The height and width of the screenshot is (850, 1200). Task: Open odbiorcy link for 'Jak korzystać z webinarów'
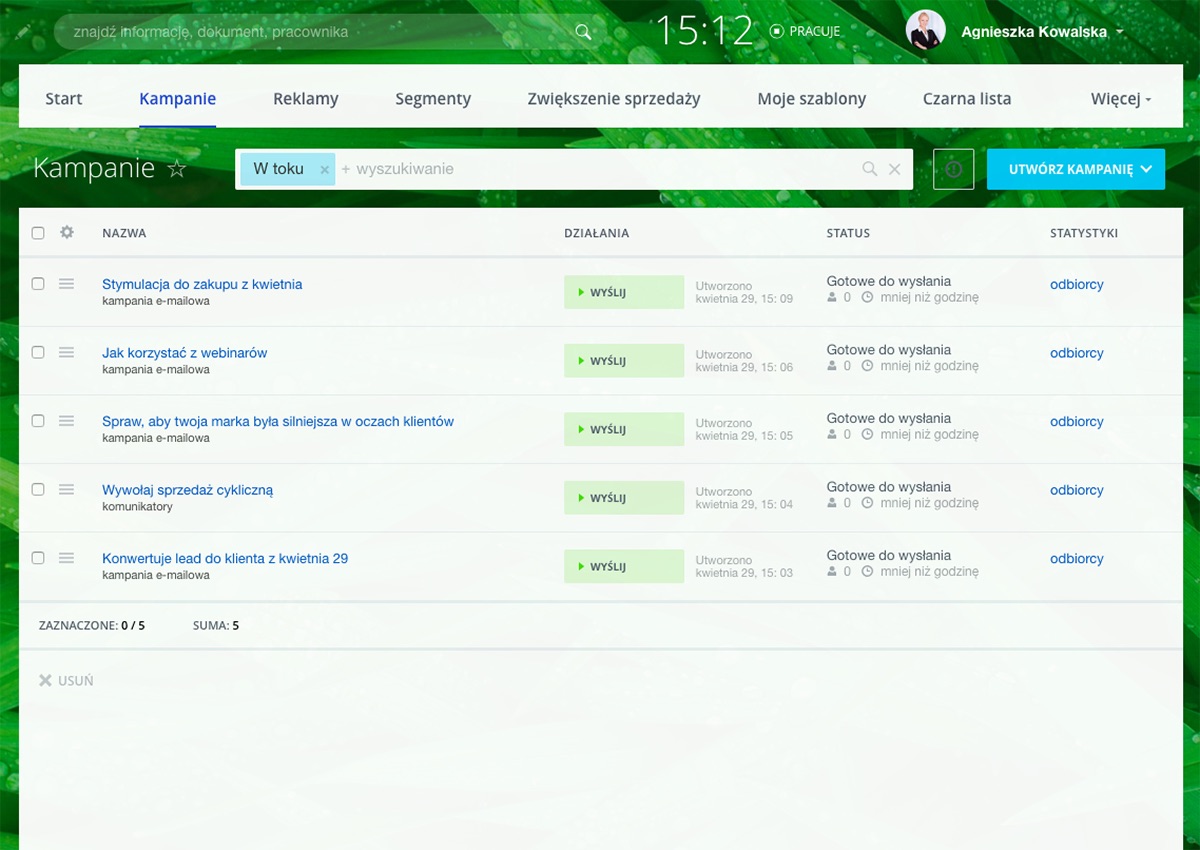point(1076,353)
